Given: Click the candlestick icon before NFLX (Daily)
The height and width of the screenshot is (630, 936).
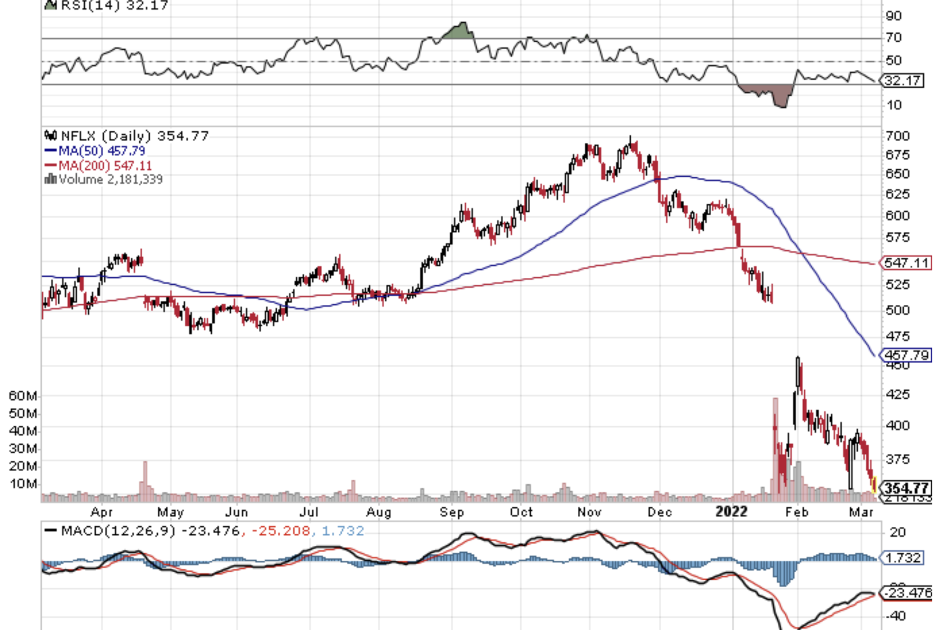Looking at the screenshot, I should [x=50, y=136].
